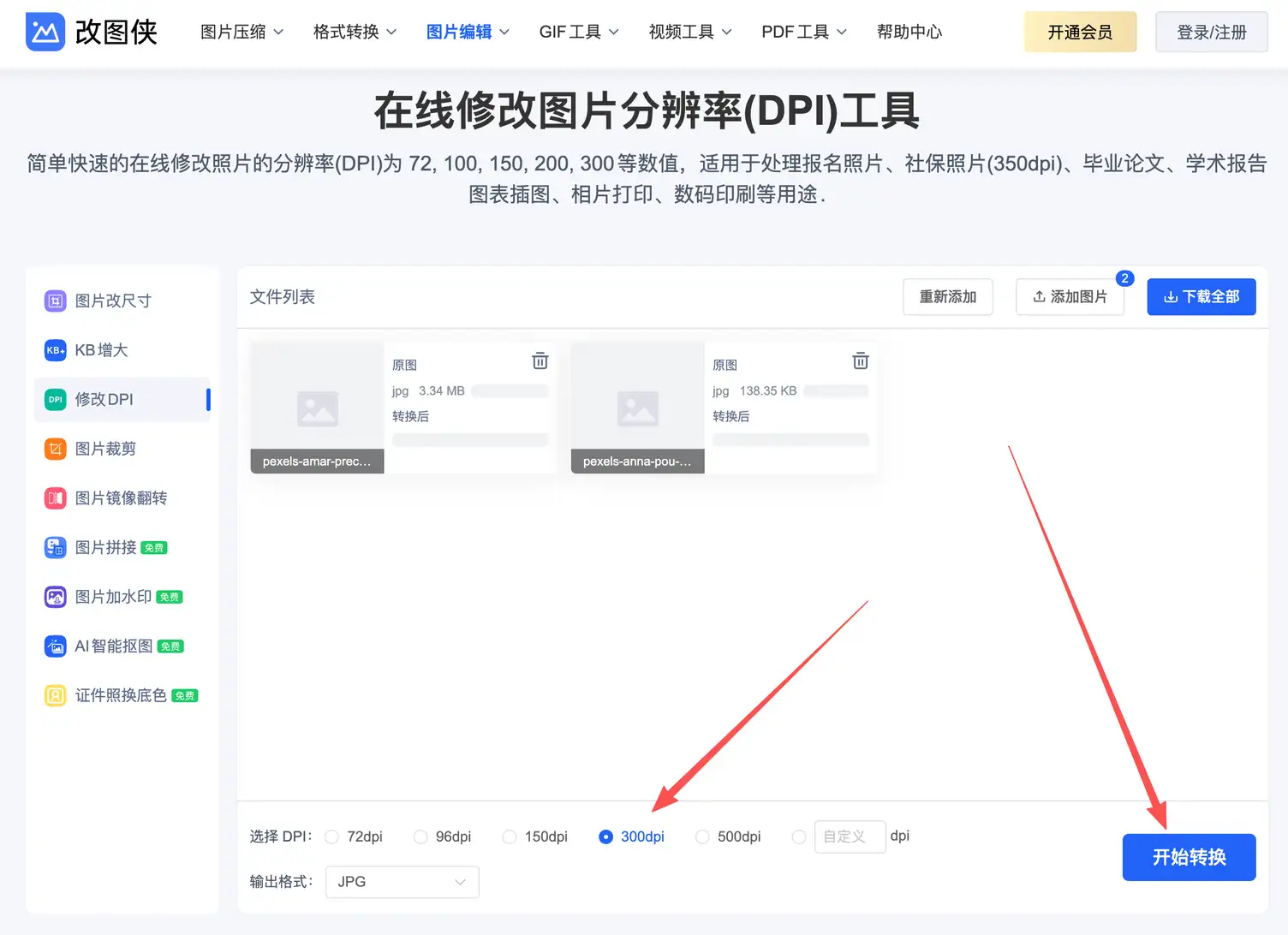Expand the 格式转换 menu
The height and width of the screenshot is (935, 1288).
click(x=354, y=32)
